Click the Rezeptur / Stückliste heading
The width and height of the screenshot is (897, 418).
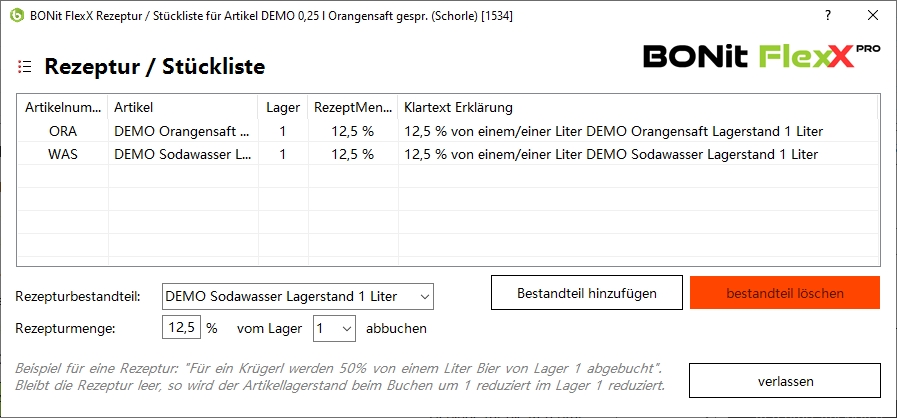(x=154, y=67)
